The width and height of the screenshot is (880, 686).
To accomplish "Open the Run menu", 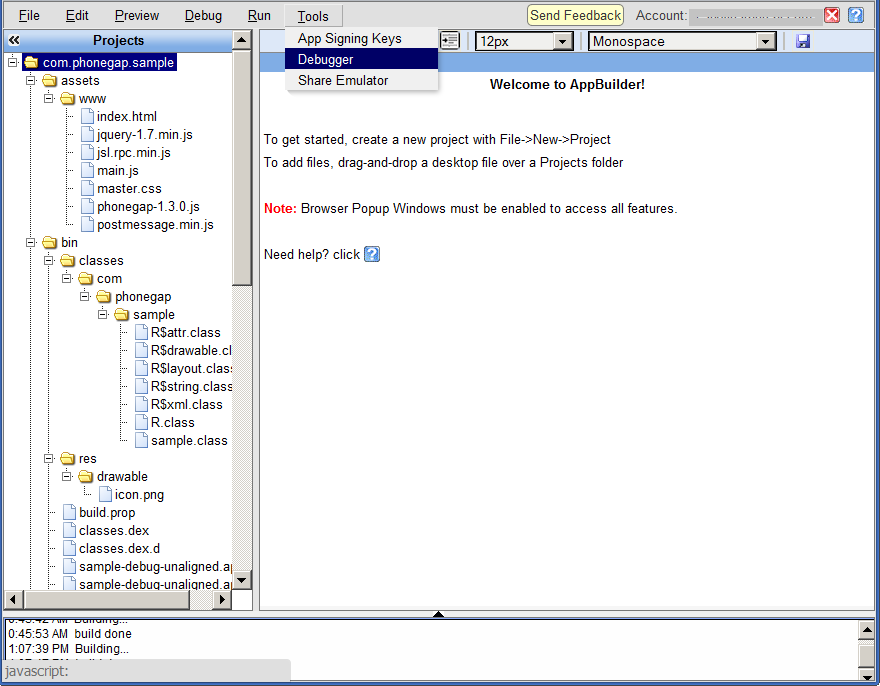I will 259,16.
